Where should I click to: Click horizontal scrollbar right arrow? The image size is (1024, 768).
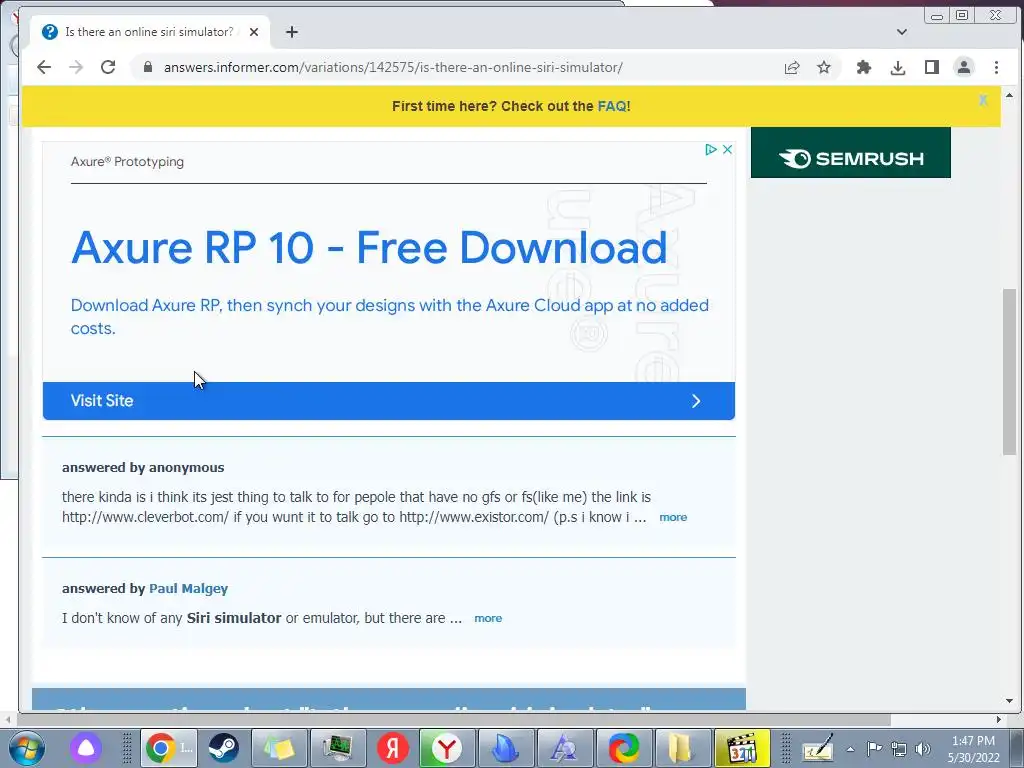(x=999, y=719)
